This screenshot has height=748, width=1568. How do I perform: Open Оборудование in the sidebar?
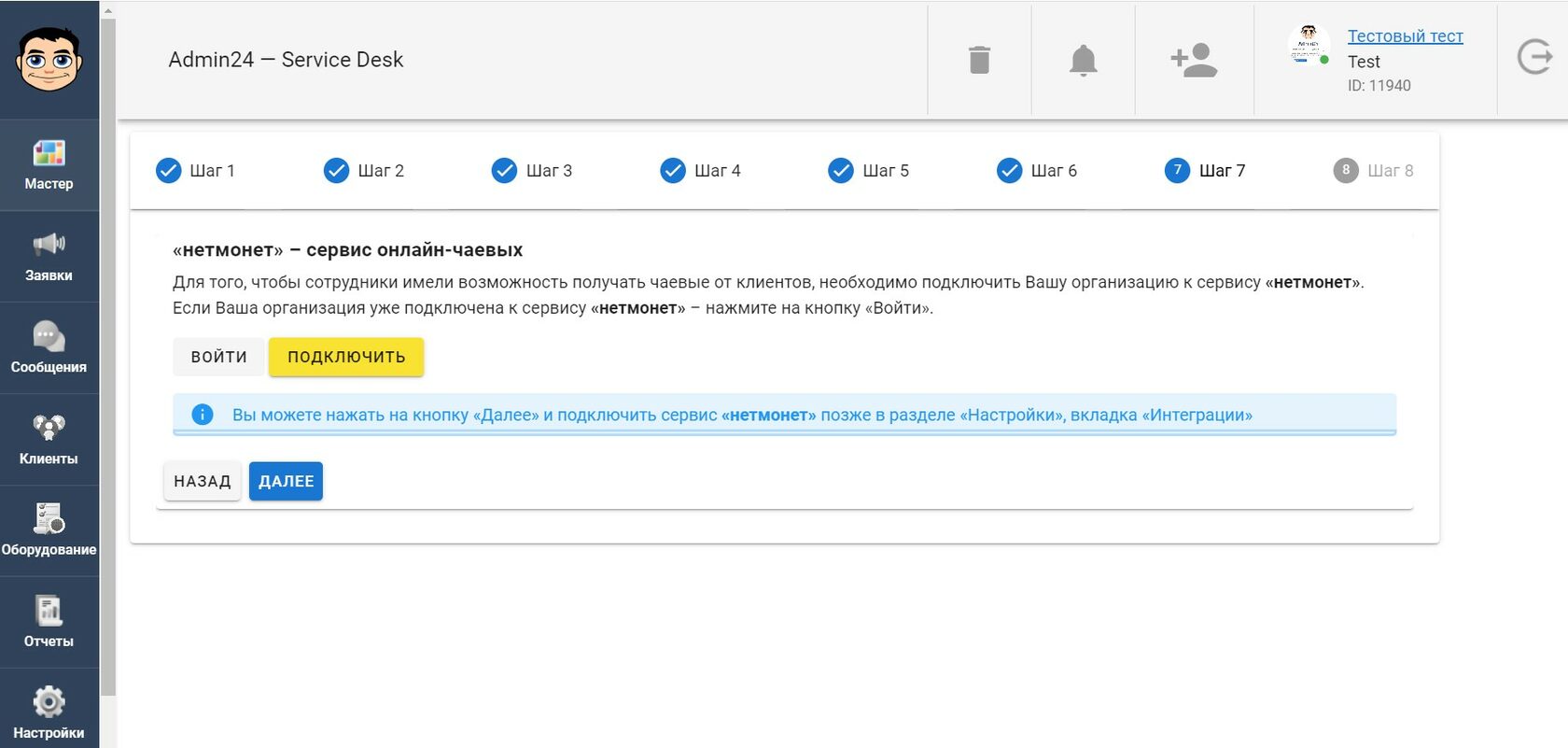point(49,531)
